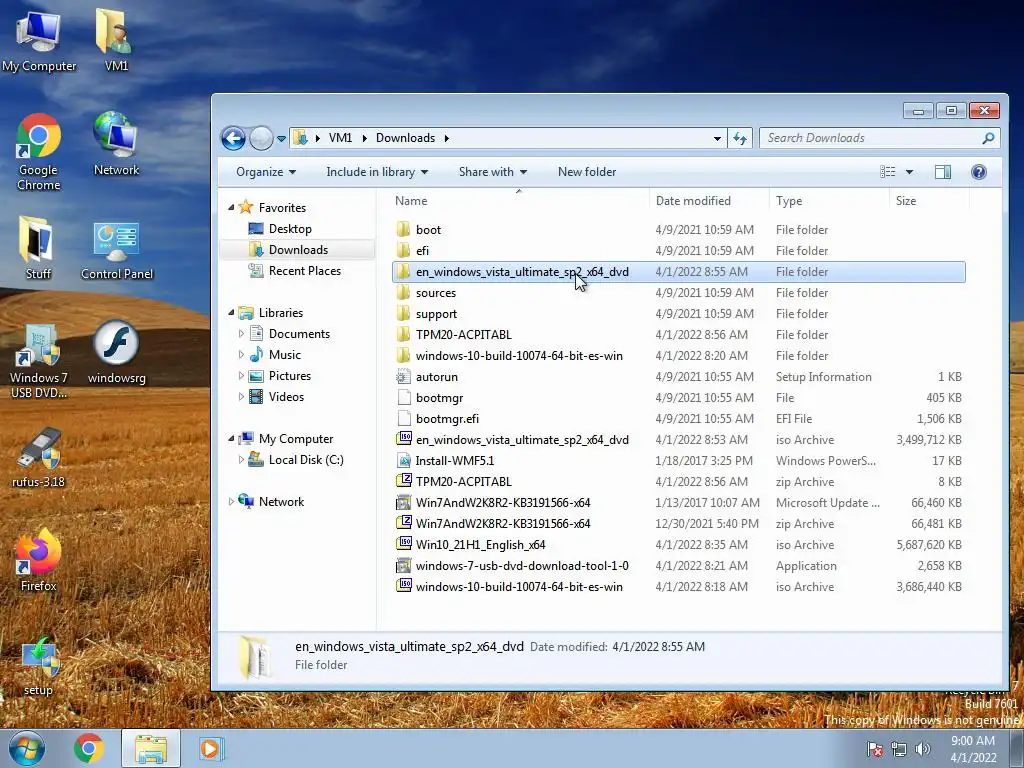Select the boot folder
This screenshot has width=1024, height=768.
coord(679,229)
